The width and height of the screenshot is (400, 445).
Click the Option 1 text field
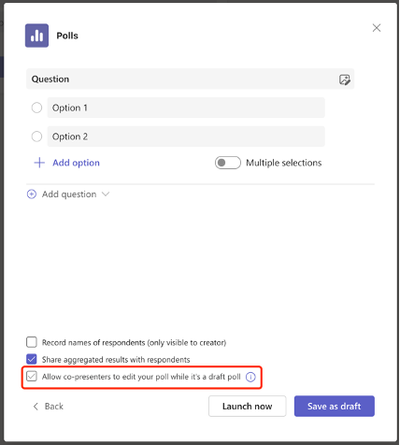[186, 108]
